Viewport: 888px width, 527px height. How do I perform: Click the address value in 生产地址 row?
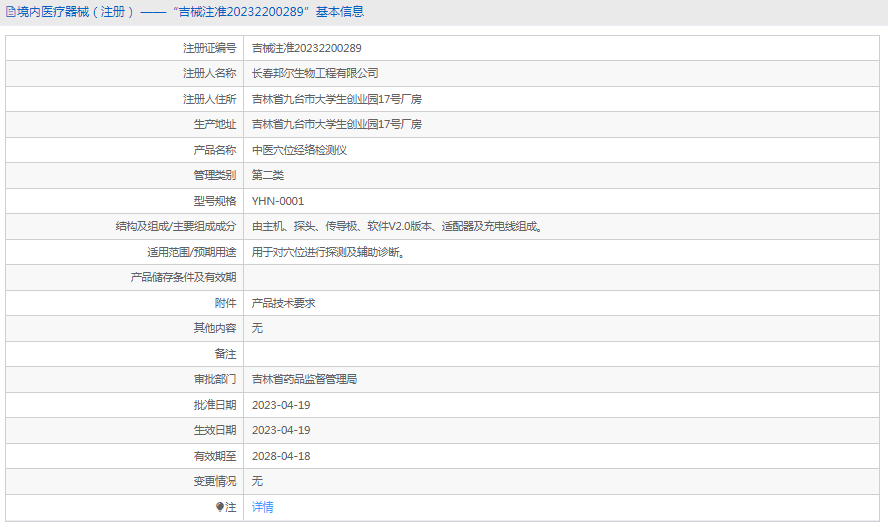(336, 125)
